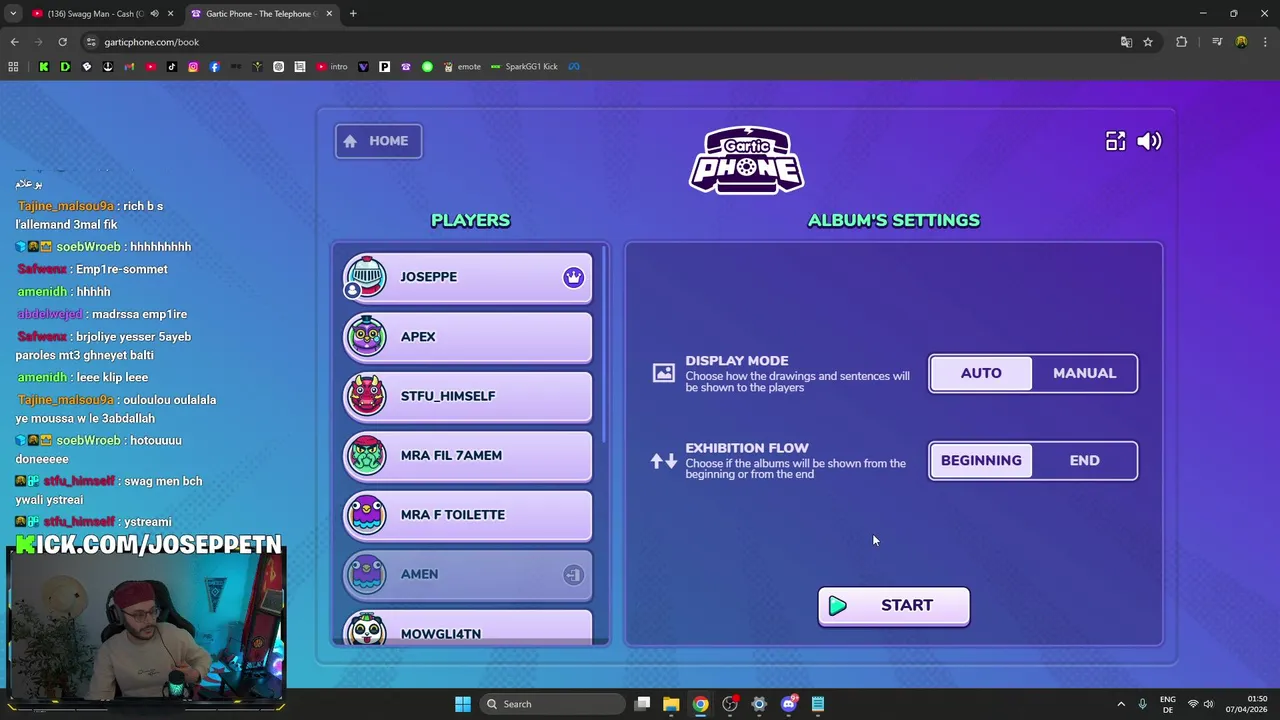Toggle fullscreen with the expand icon
The width and height of the screenshot is (1280, 720).
1115,141
